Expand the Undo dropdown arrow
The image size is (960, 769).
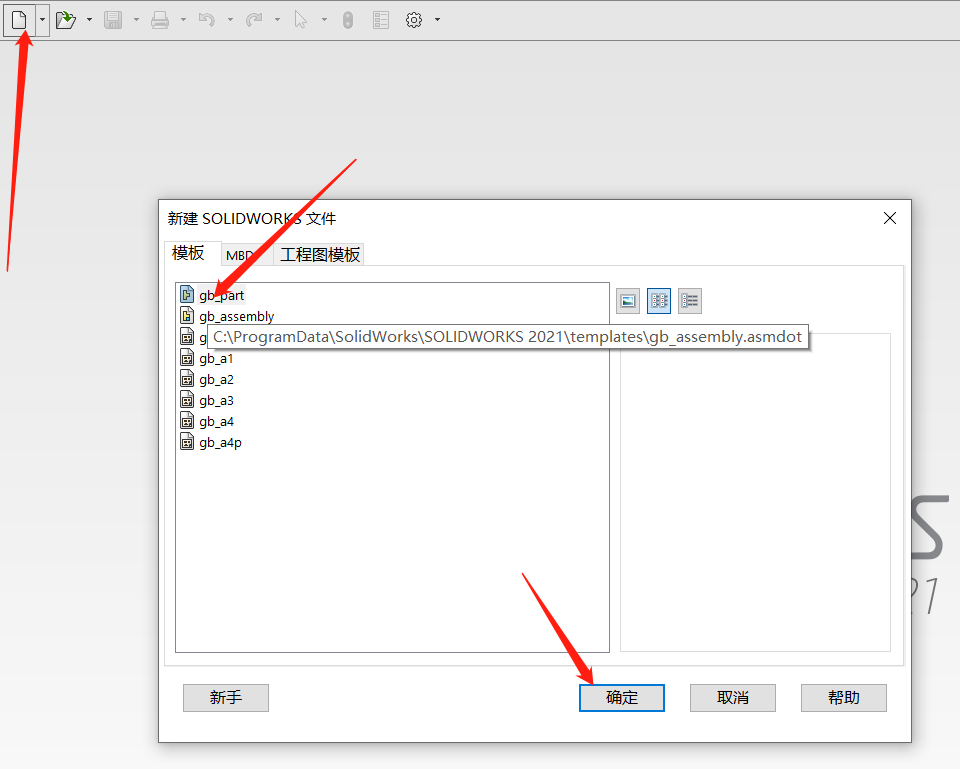pos(230,20)
